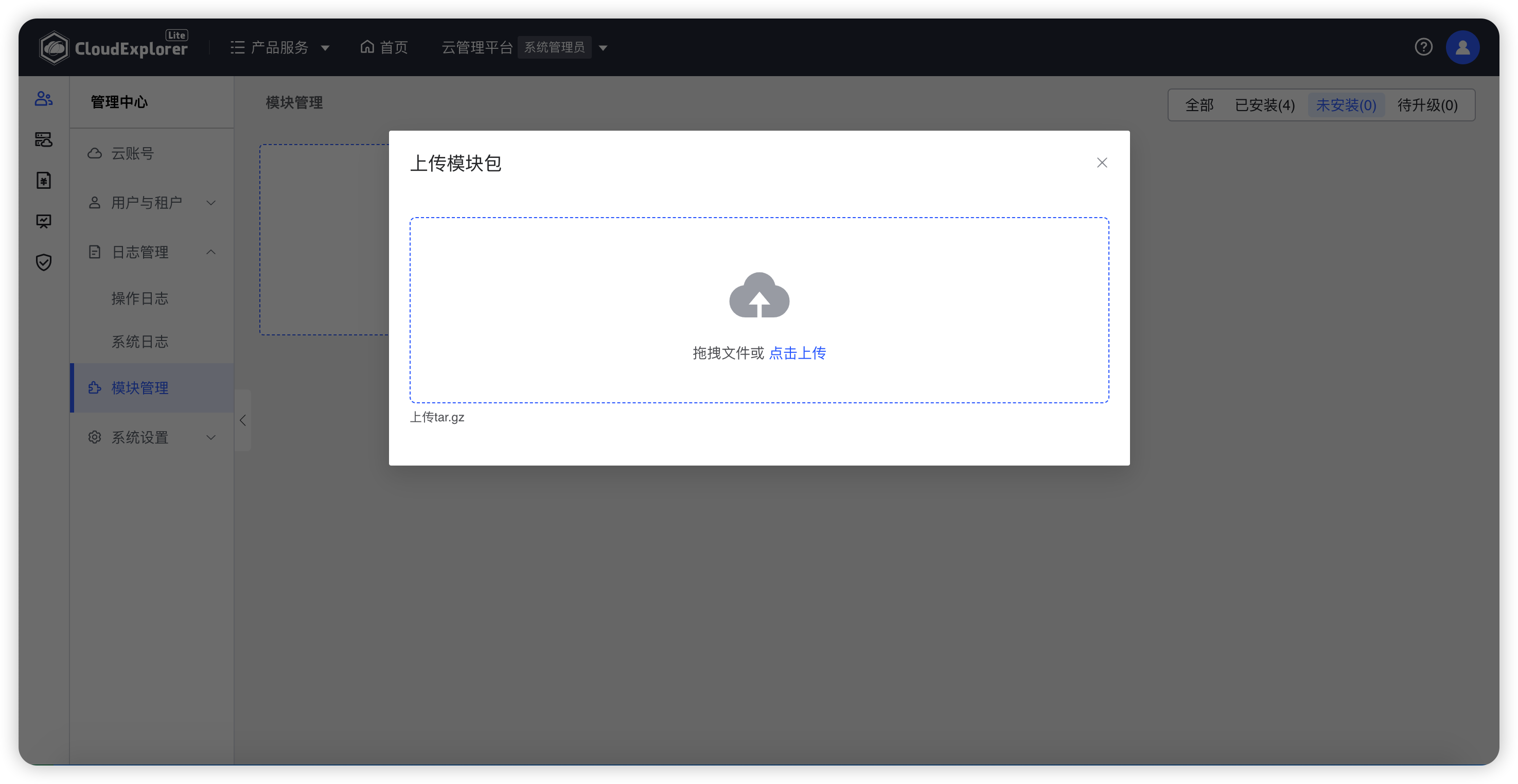1518x784 pixels.
Task: Expand the 系统设置 menu chevron
Action: [211, 438]
